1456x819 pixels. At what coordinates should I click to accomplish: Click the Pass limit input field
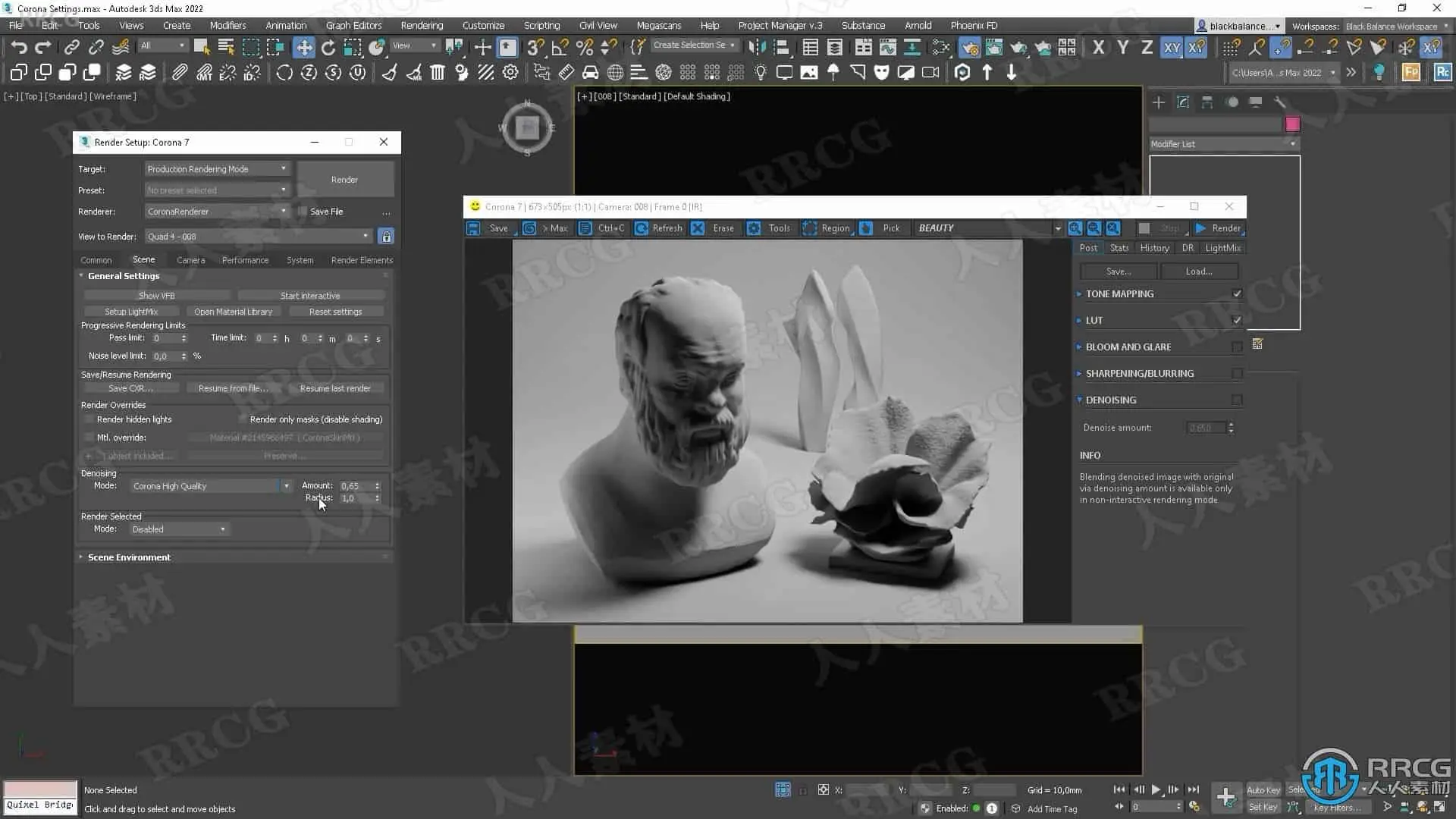(x=165, y=338)
